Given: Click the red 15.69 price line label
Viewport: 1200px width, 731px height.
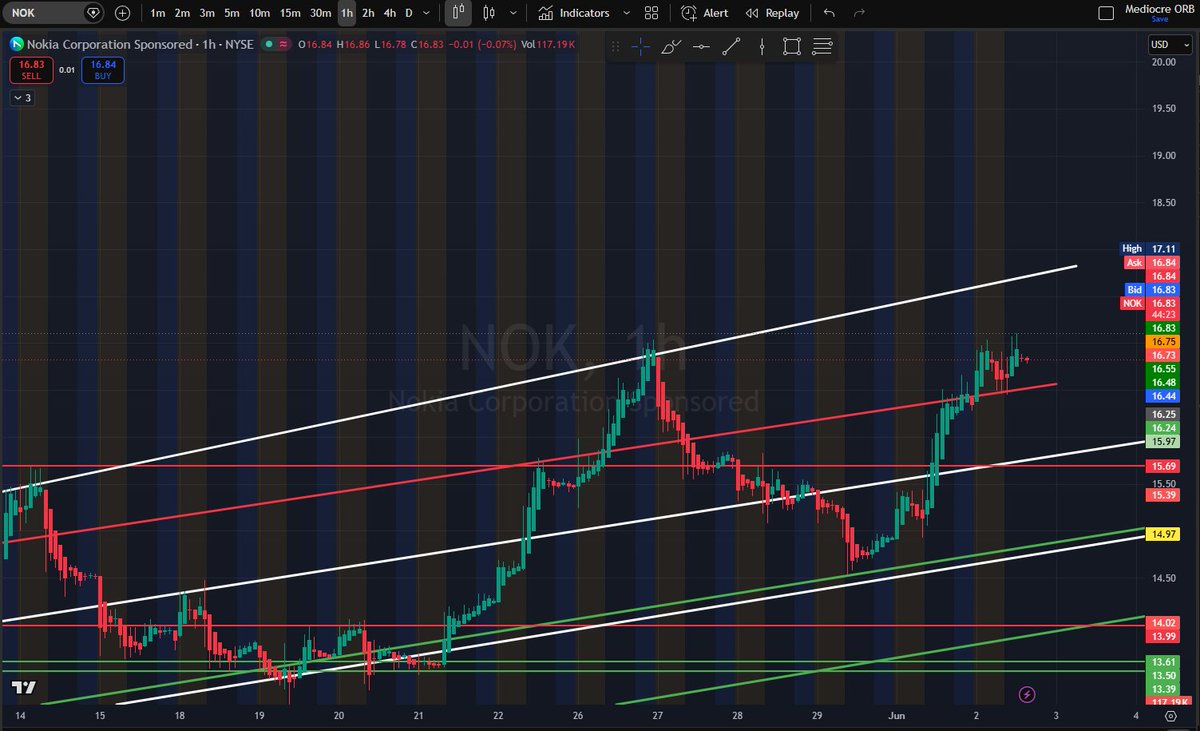Looking at the screenshot, I should coord(1163,466).
